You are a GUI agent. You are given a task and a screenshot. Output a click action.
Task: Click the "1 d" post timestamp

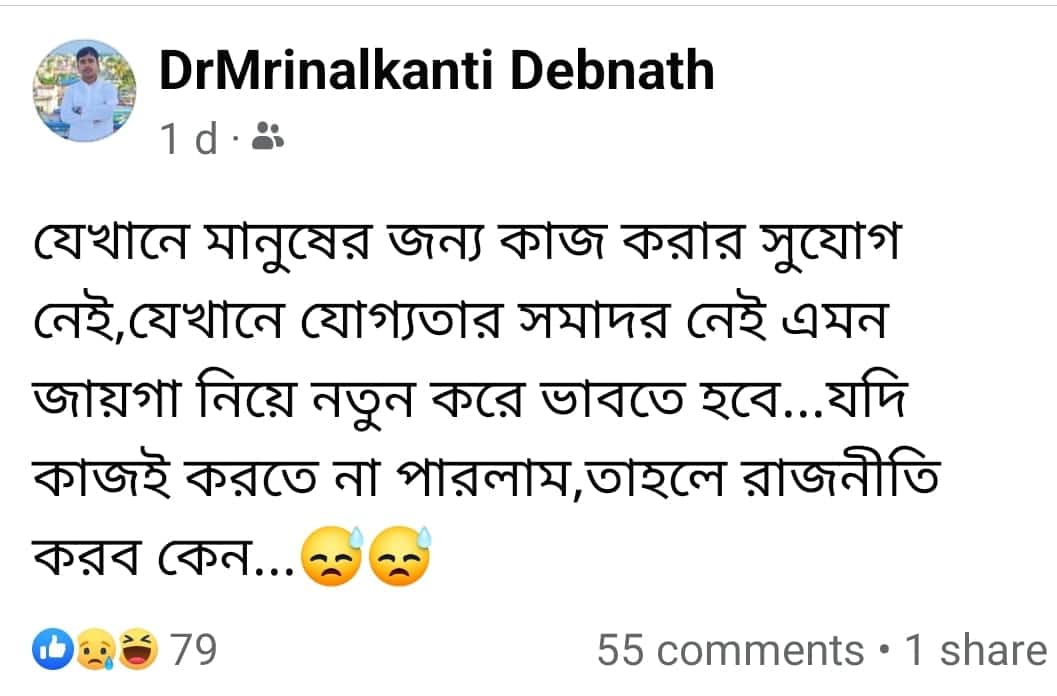click(190, 140)
